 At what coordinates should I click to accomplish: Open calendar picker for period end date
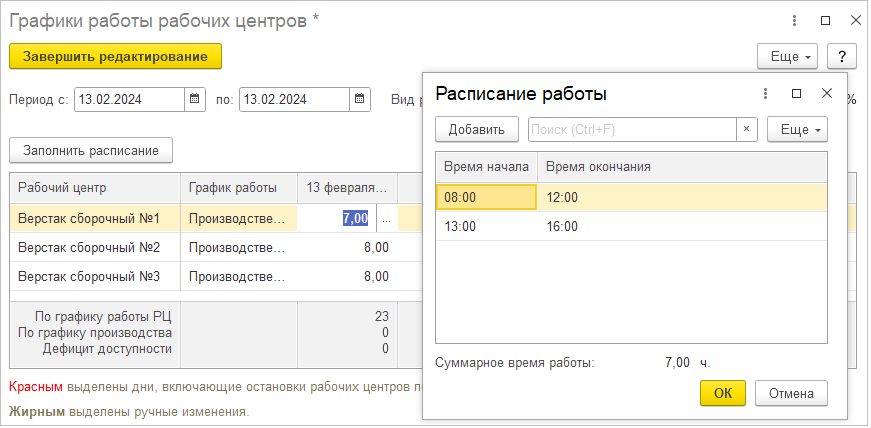click(x=360, y=100)
